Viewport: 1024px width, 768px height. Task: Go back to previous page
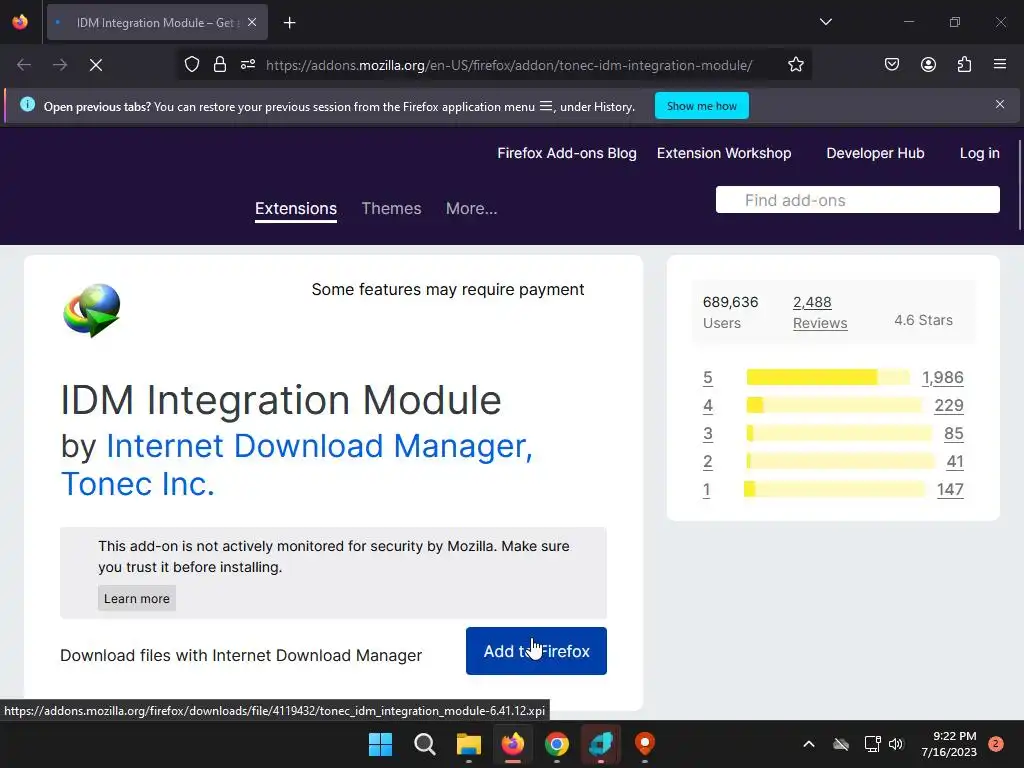24,65
